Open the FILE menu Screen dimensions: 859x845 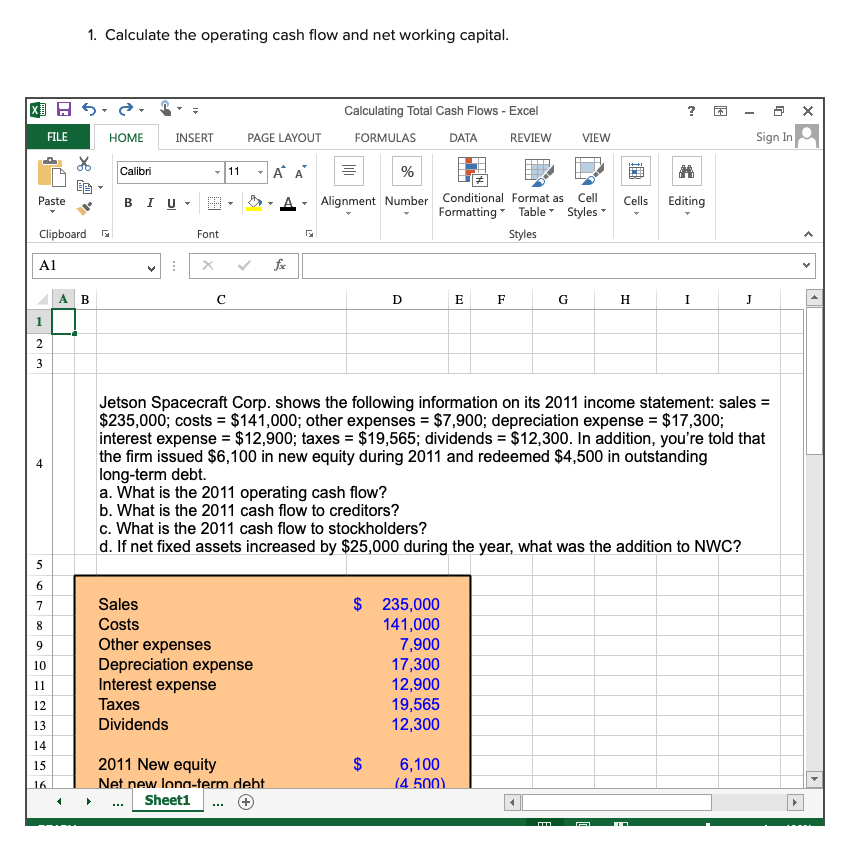pyautogui.click(x=57, y=137)
